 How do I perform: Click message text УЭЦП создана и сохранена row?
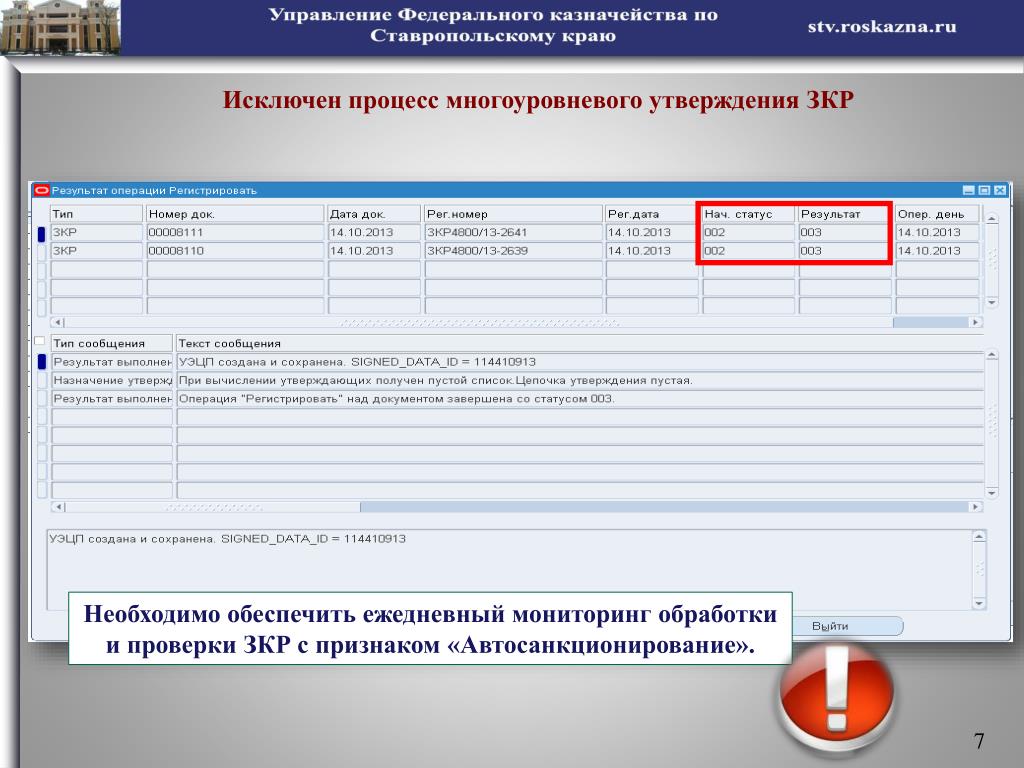(x=580, y=362)
